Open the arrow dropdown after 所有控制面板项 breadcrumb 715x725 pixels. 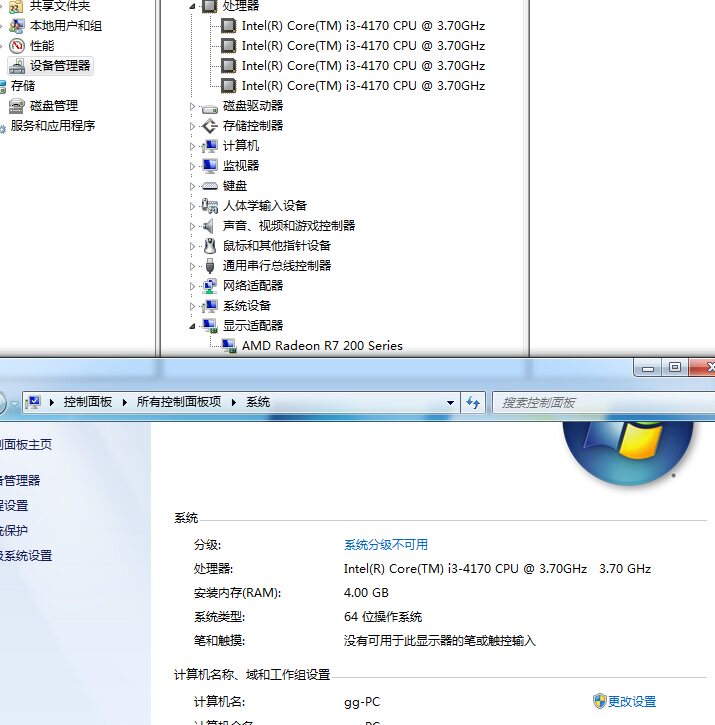pos(234,402)
